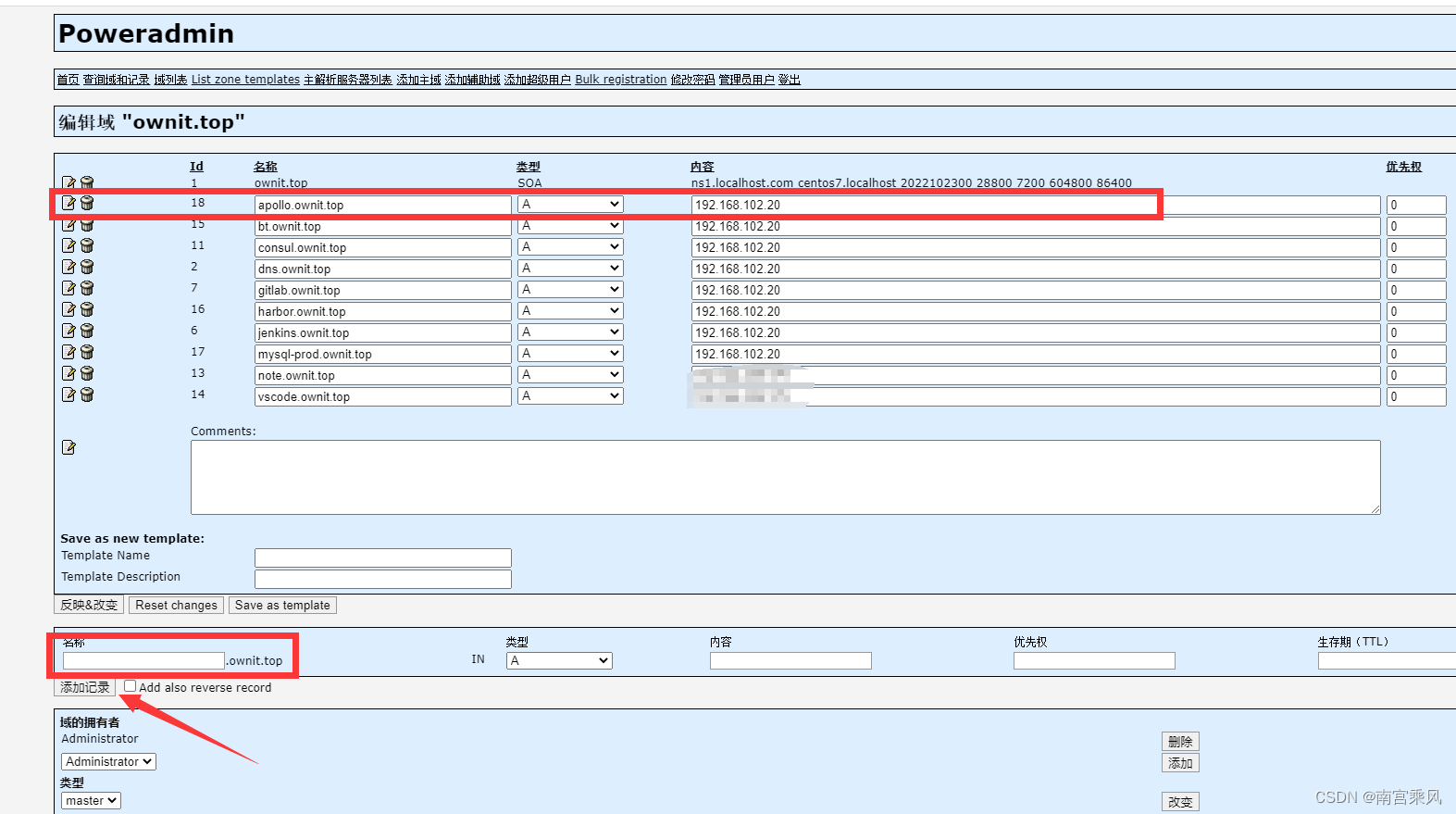Open the type dropdown for apollo.ownit.top

point(570,204)
